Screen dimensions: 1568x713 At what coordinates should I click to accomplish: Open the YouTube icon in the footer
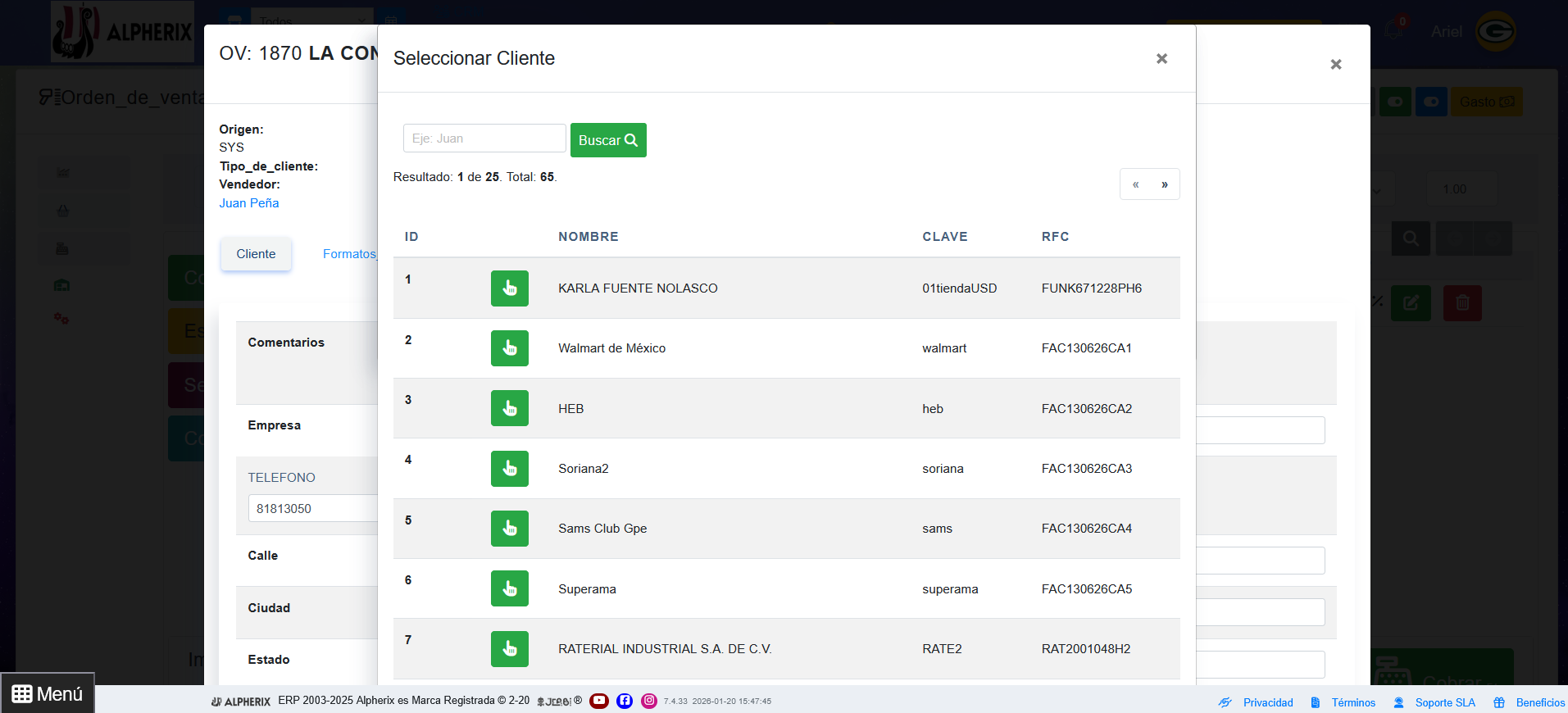(x=599, y=701)
